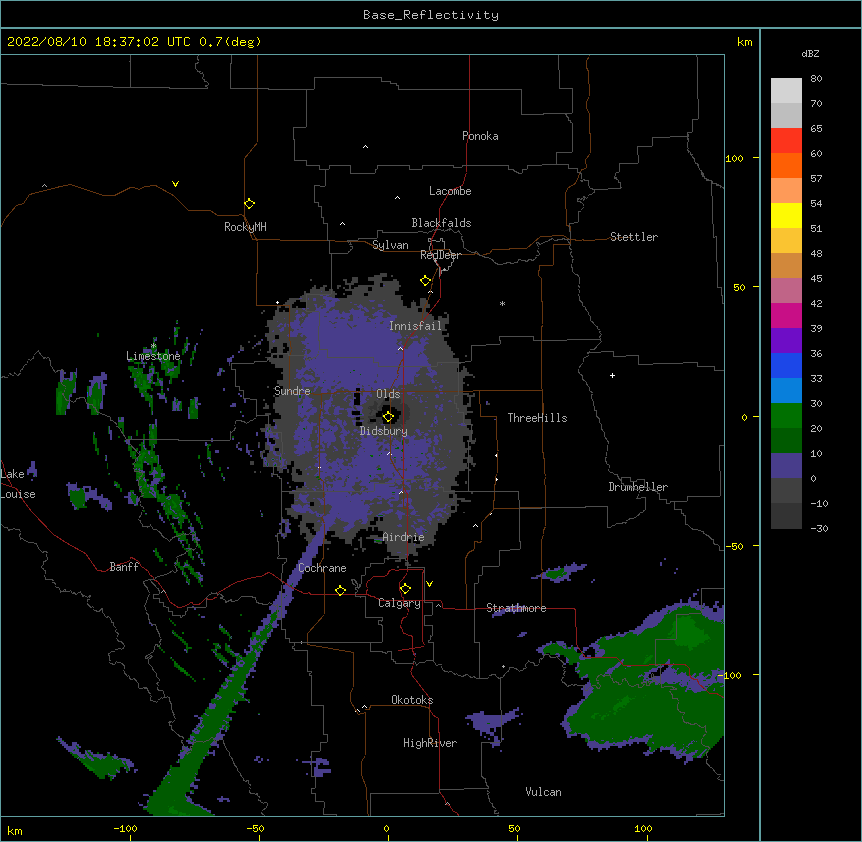
Task: Click the Calgary city label
Action: (x=399, y=603)
